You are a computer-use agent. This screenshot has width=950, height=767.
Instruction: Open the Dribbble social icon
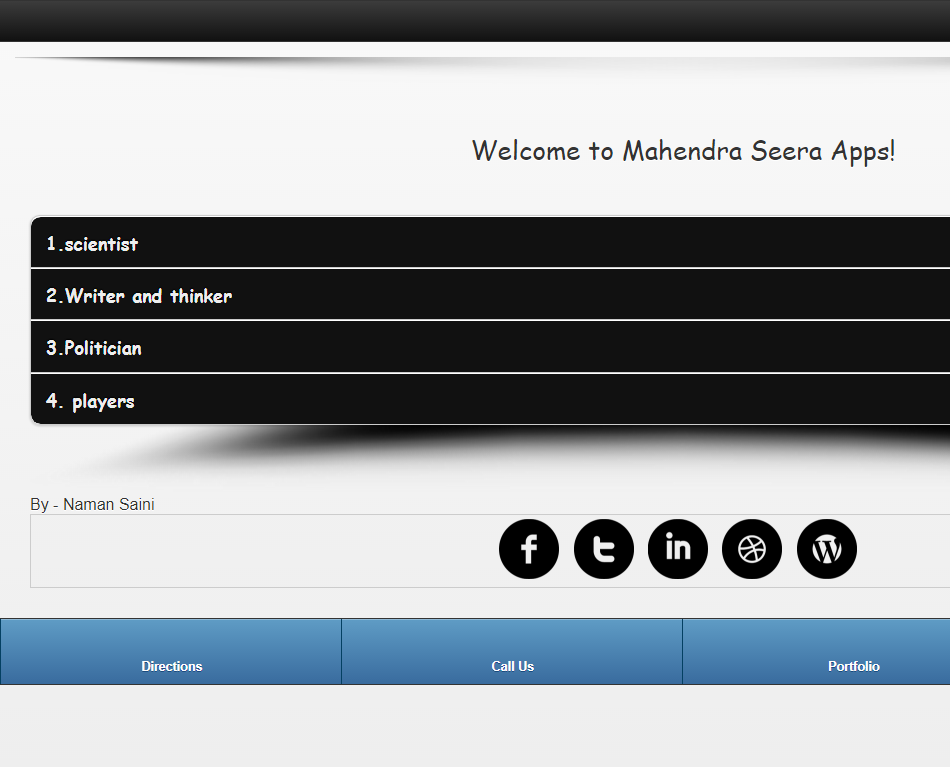point(752,549)
